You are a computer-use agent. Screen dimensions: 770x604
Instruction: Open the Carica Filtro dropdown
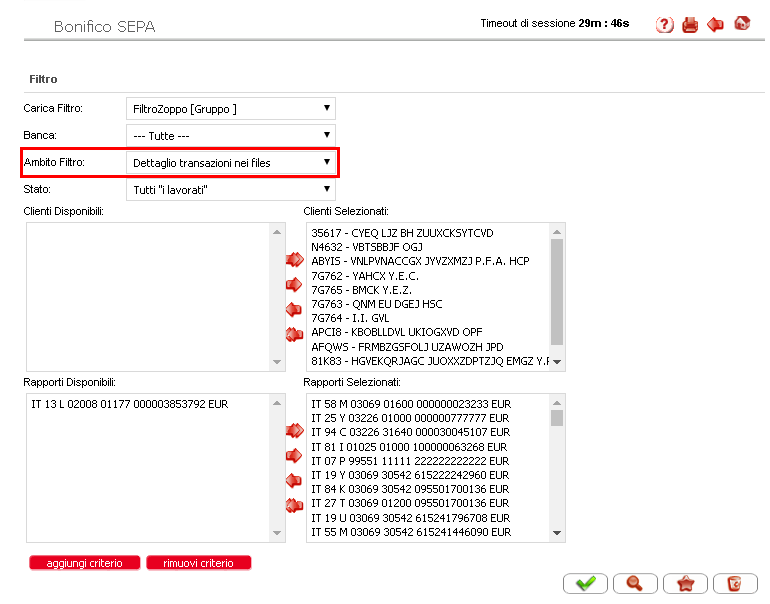point(230,108)
